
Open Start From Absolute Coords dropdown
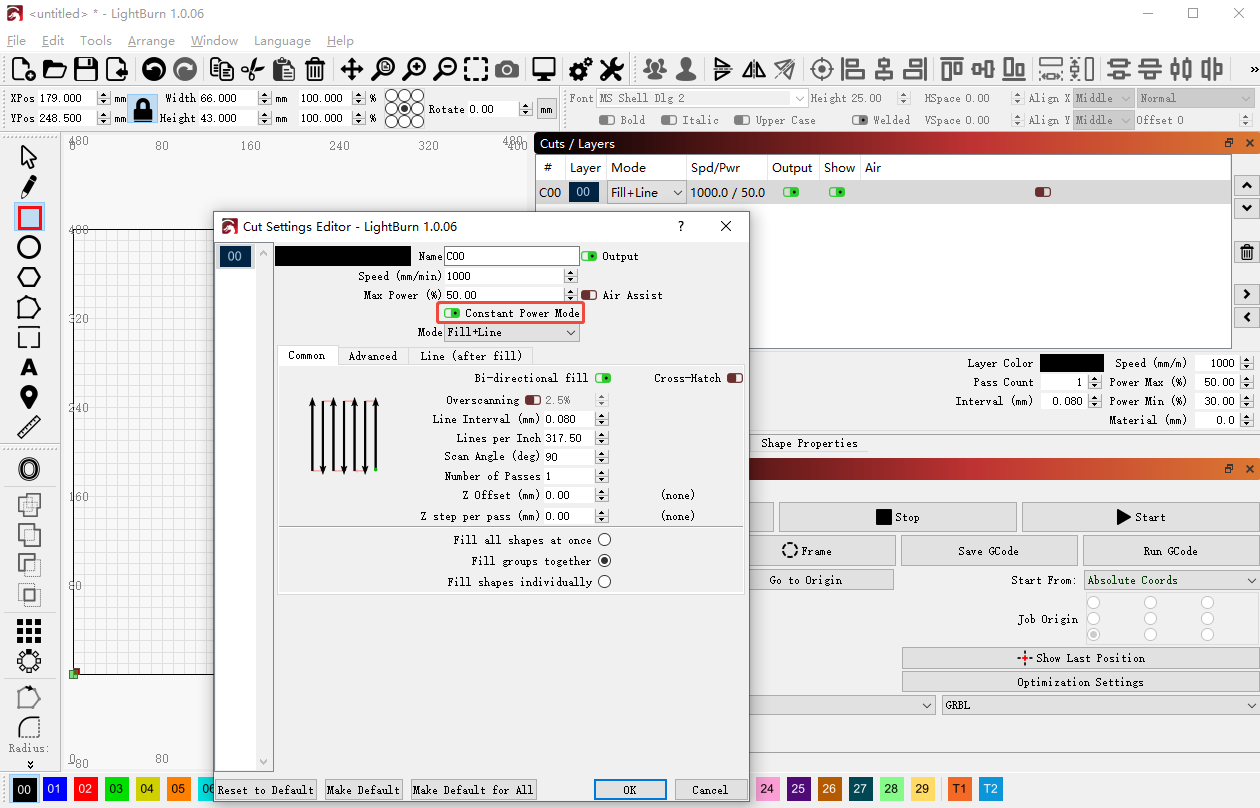[1171, 580]
